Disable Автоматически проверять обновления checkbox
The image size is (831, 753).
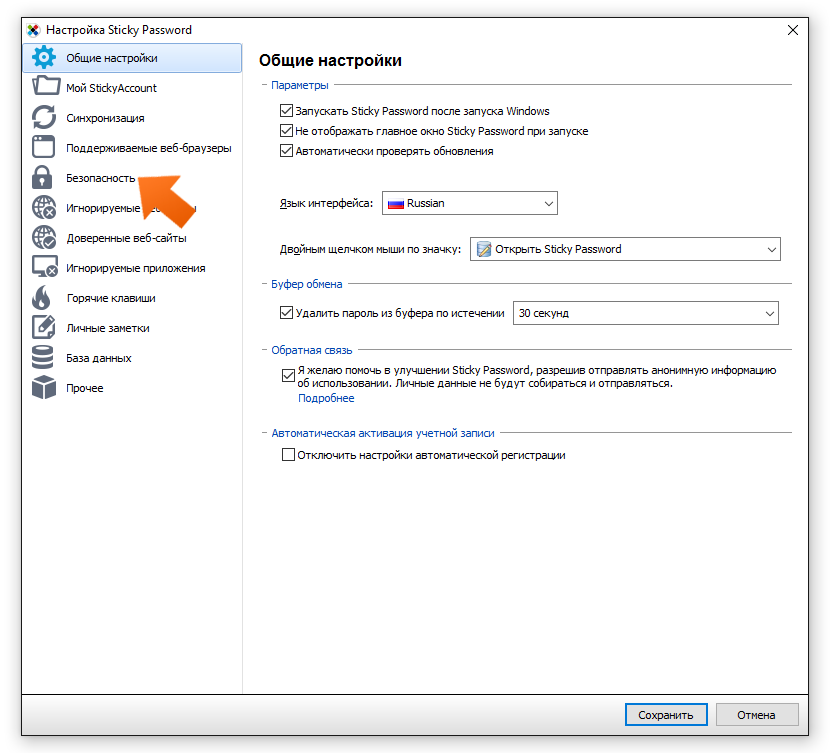[286, 151]
